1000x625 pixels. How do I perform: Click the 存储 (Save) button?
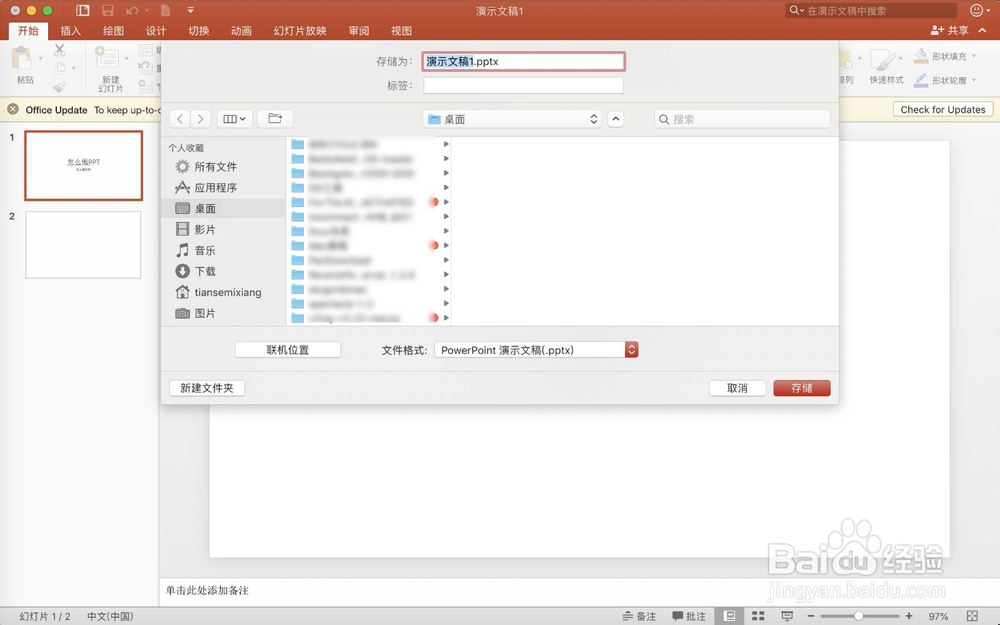coord(801,388)
